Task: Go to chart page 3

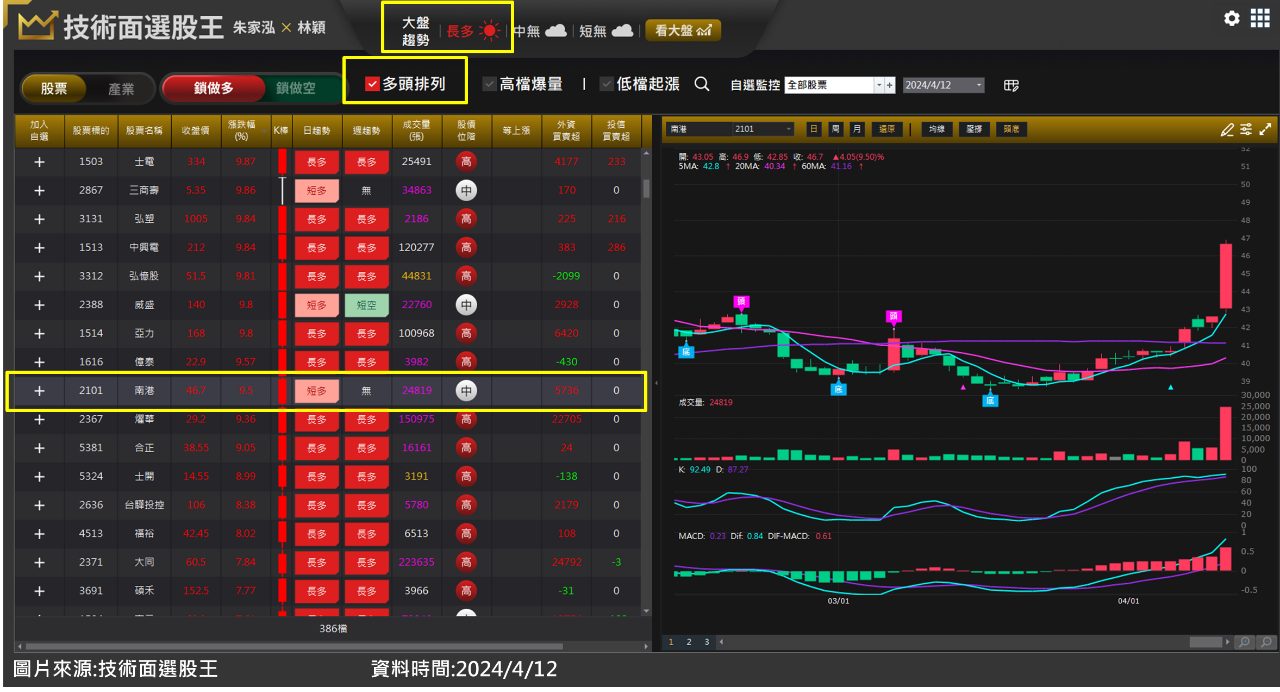Action: [706, 642]
